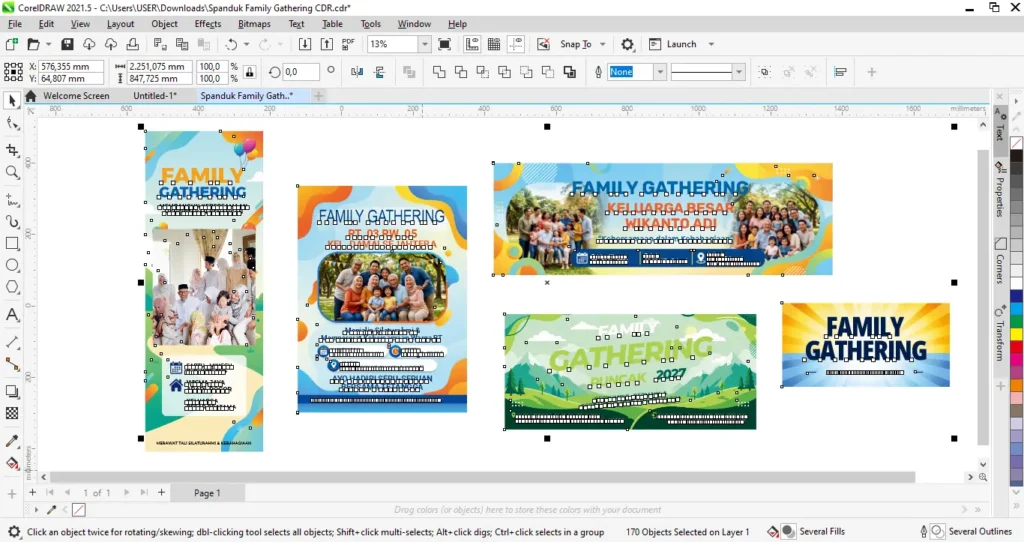
Task: Click the Mirror horizontally icon
Action: point(357,72)
